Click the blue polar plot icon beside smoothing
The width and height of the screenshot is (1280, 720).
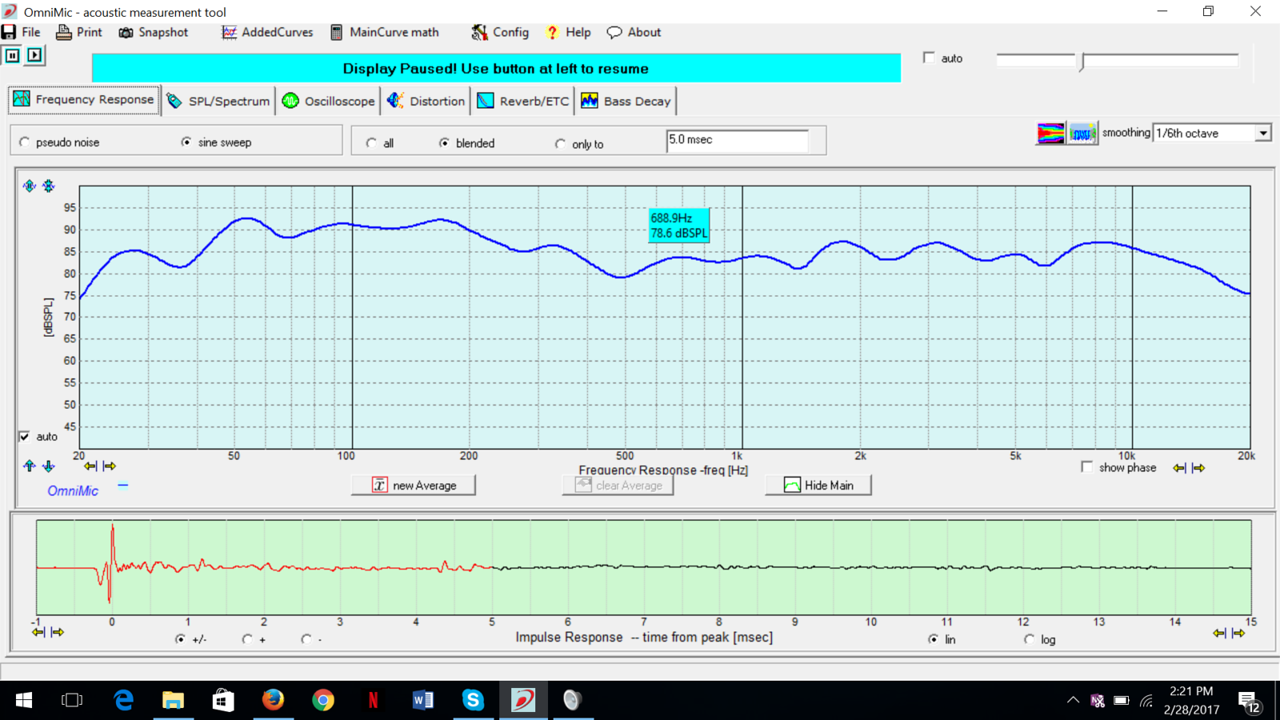pyautogui.click(x=1082, y=133)
